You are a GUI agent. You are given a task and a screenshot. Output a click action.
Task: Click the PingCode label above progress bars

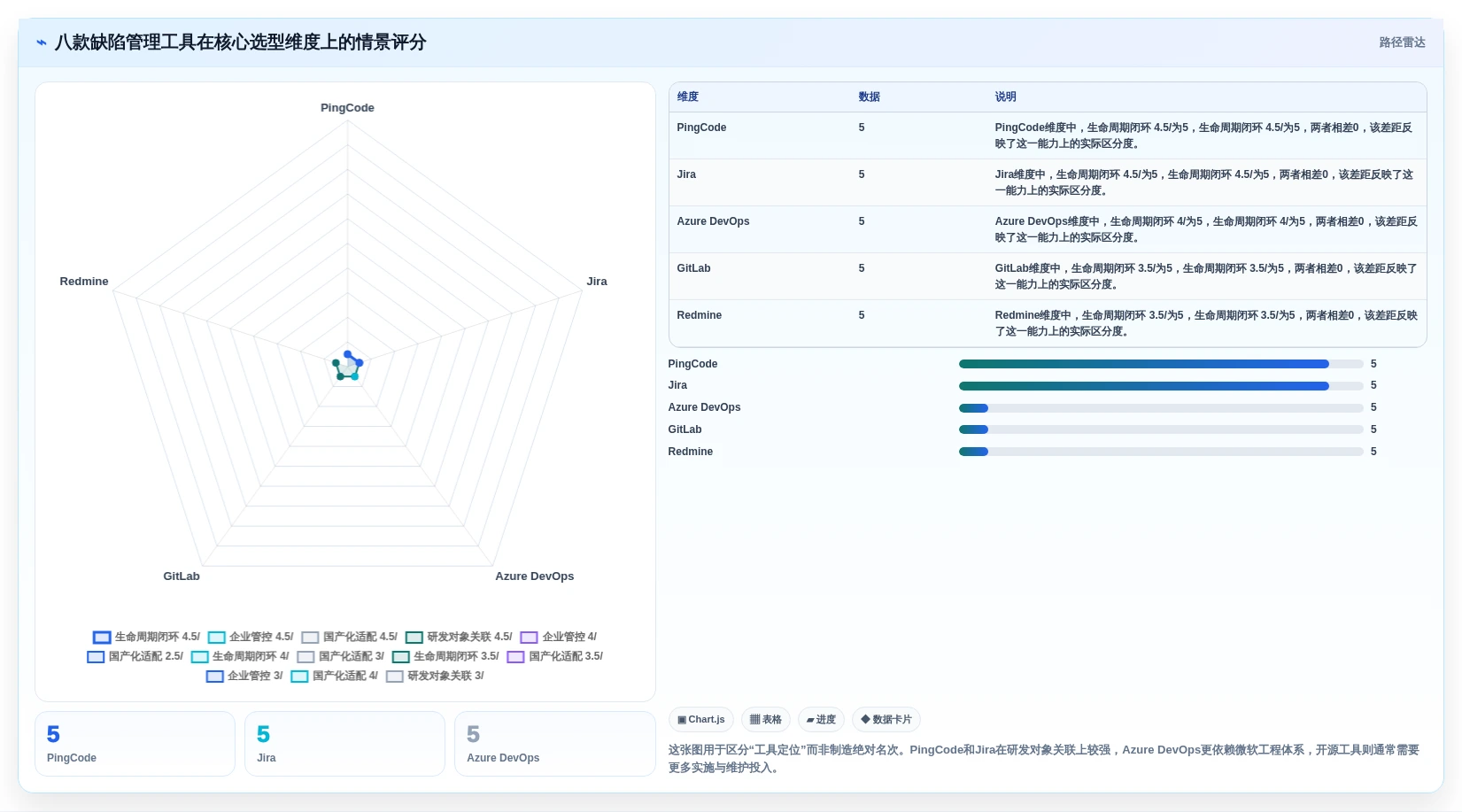[x=692, y=364]
